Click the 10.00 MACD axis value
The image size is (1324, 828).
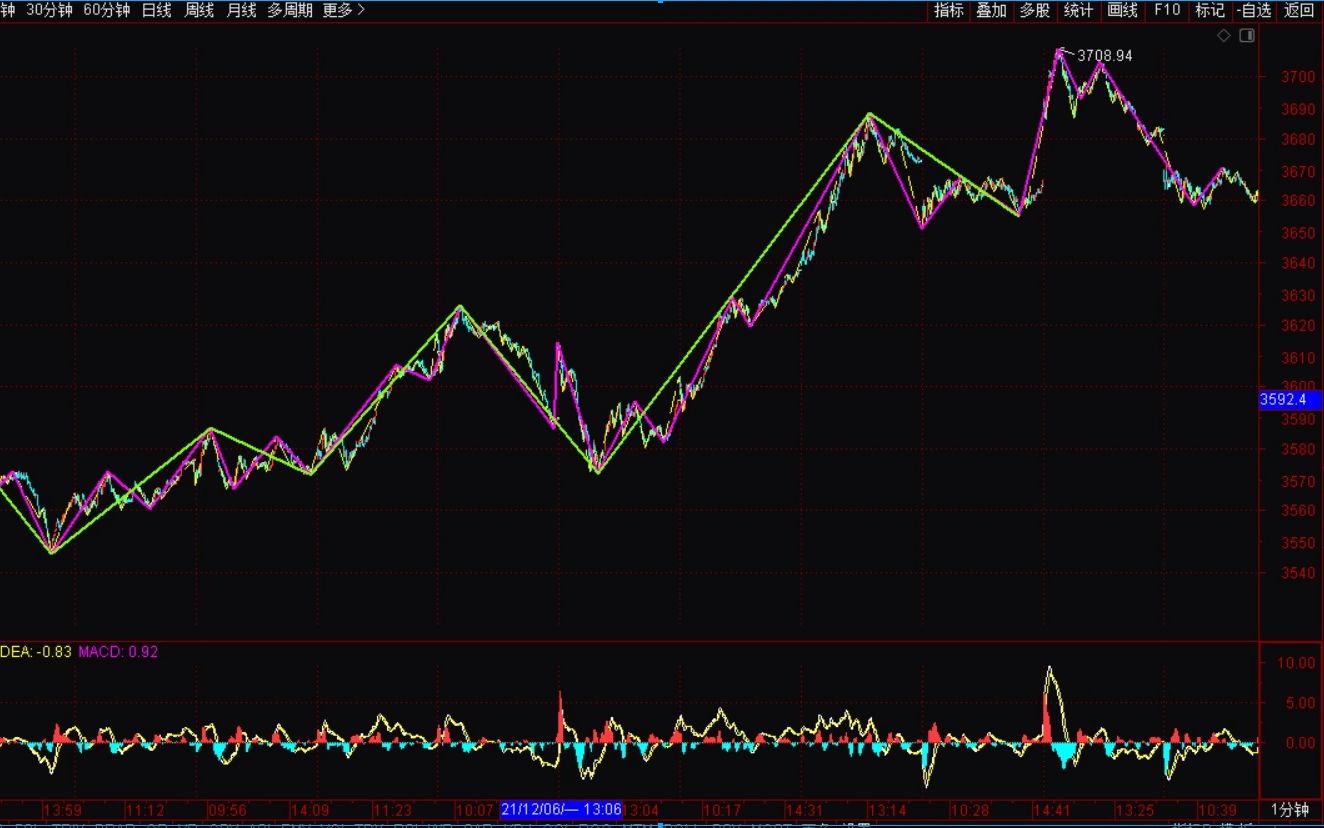tap(1295, 662)
